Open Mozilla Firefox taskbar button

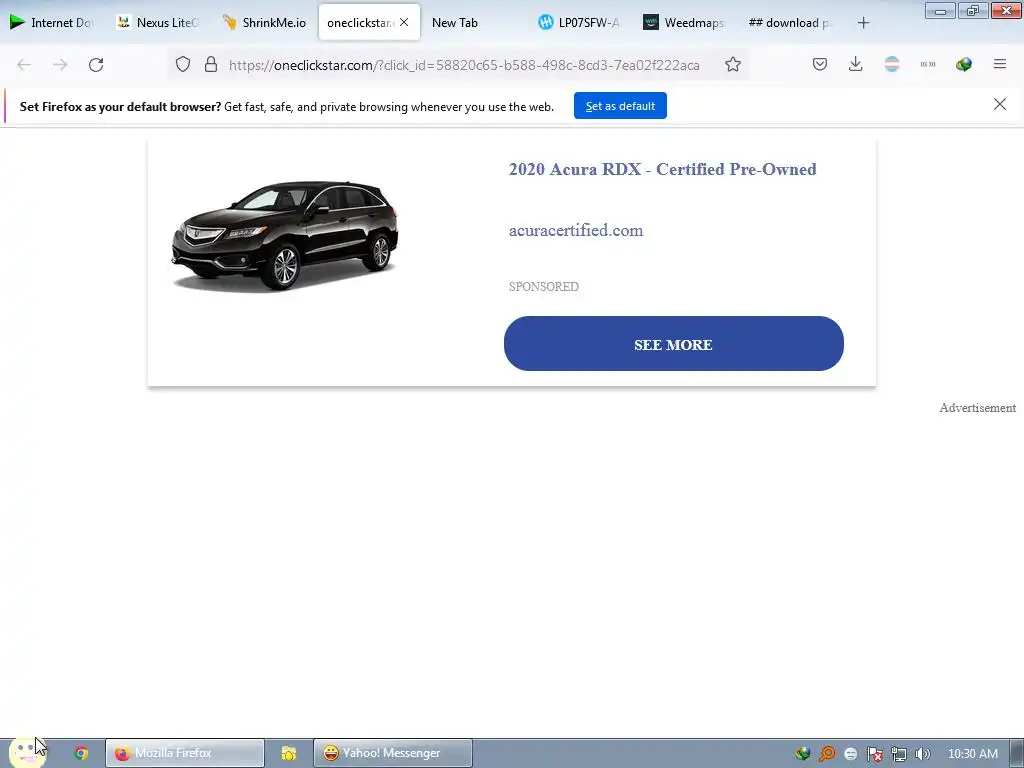pos(185,753)
